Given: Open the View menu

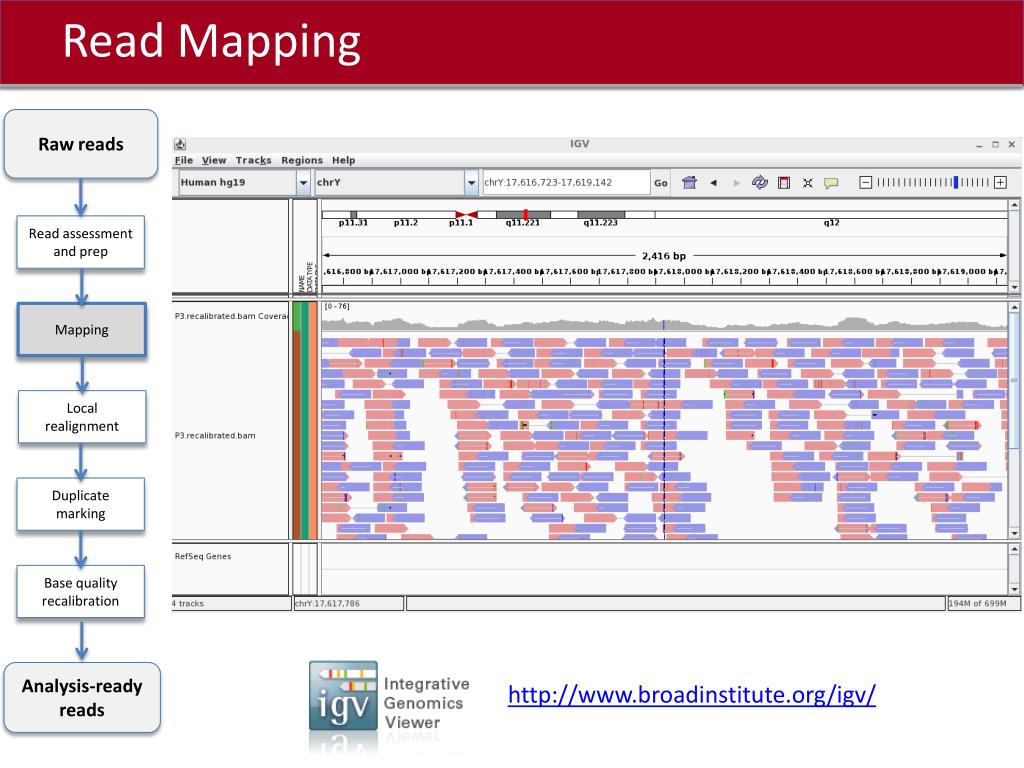Looking at the screenshot, I should click(x=214, y=160).
